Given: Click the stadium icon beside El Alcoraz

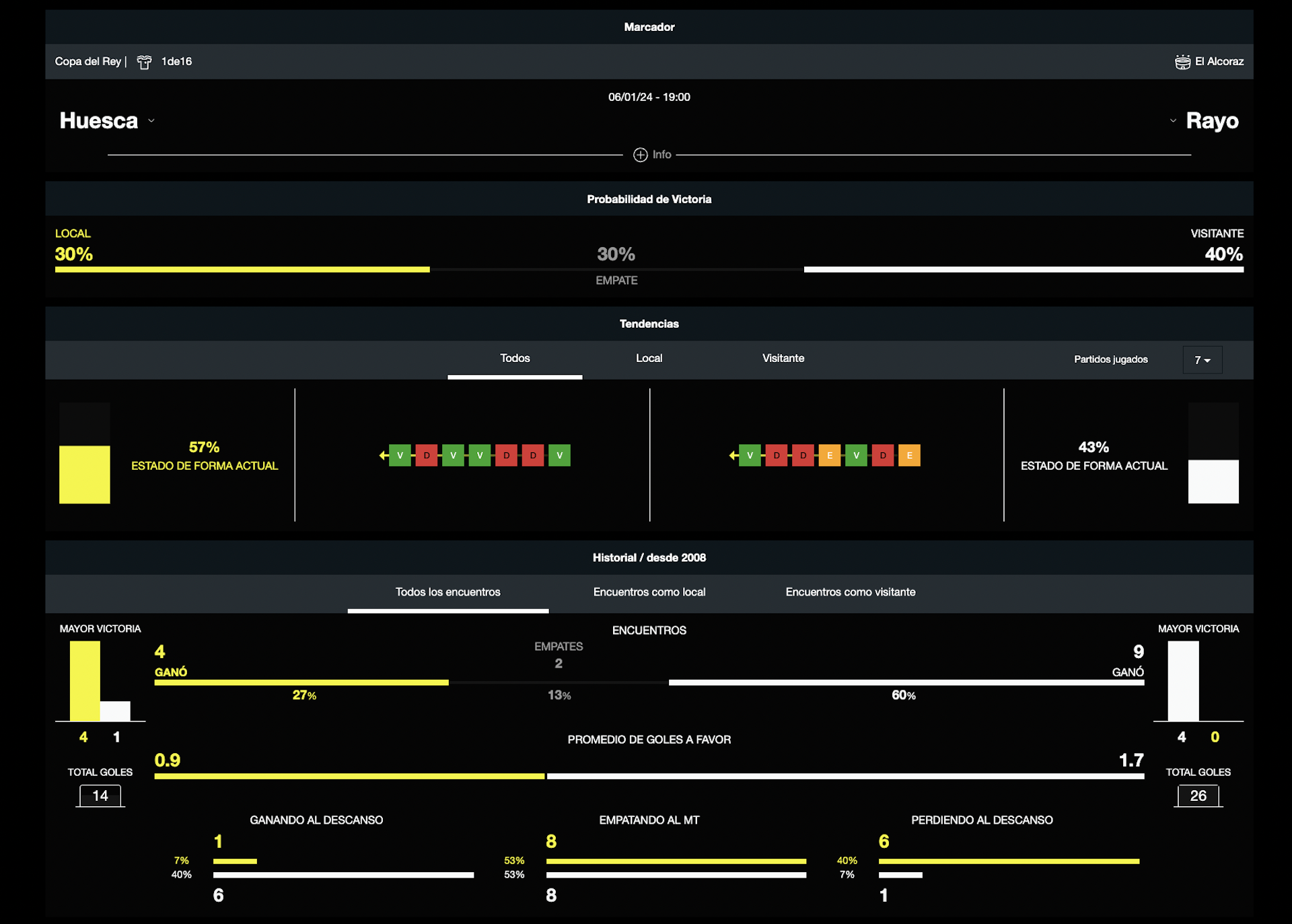Looking at the screenshot, I should [x=1182, y=62].
